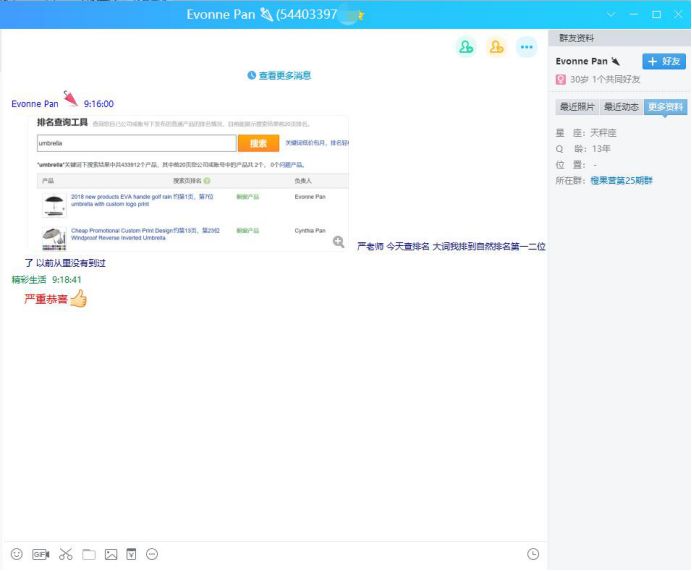Viewport: 692px width, 571px height.
Task: Click the 群友资料 panel header
Action: point(620,38)
